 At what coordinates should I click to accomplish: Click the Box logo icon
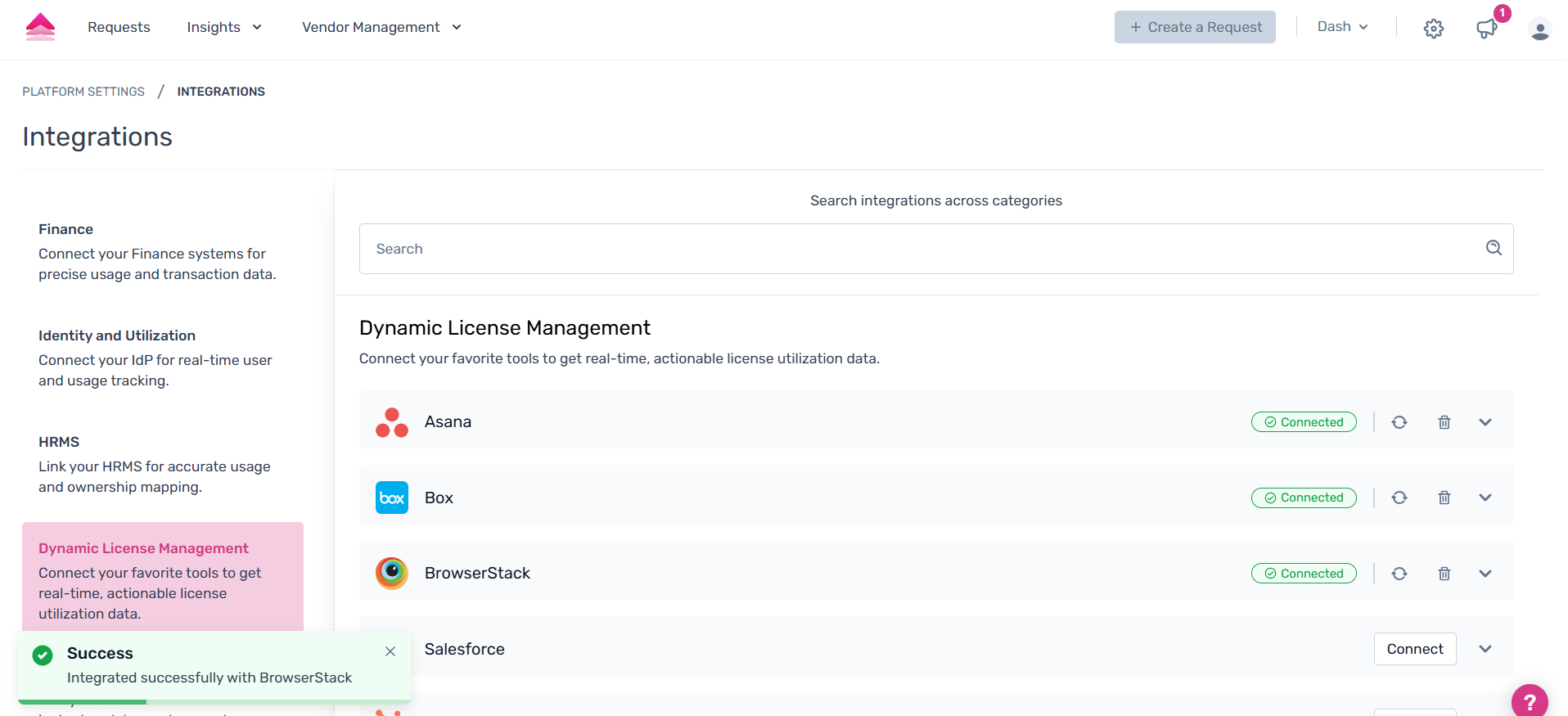point(392,498)
